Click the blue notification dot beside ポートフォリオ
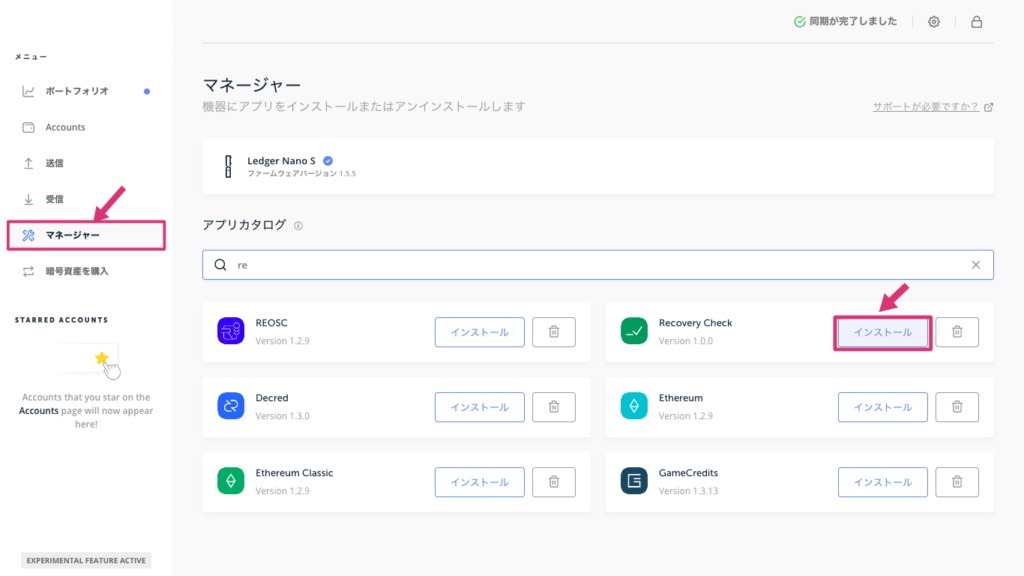1024x576 pixels. point(147,91)
